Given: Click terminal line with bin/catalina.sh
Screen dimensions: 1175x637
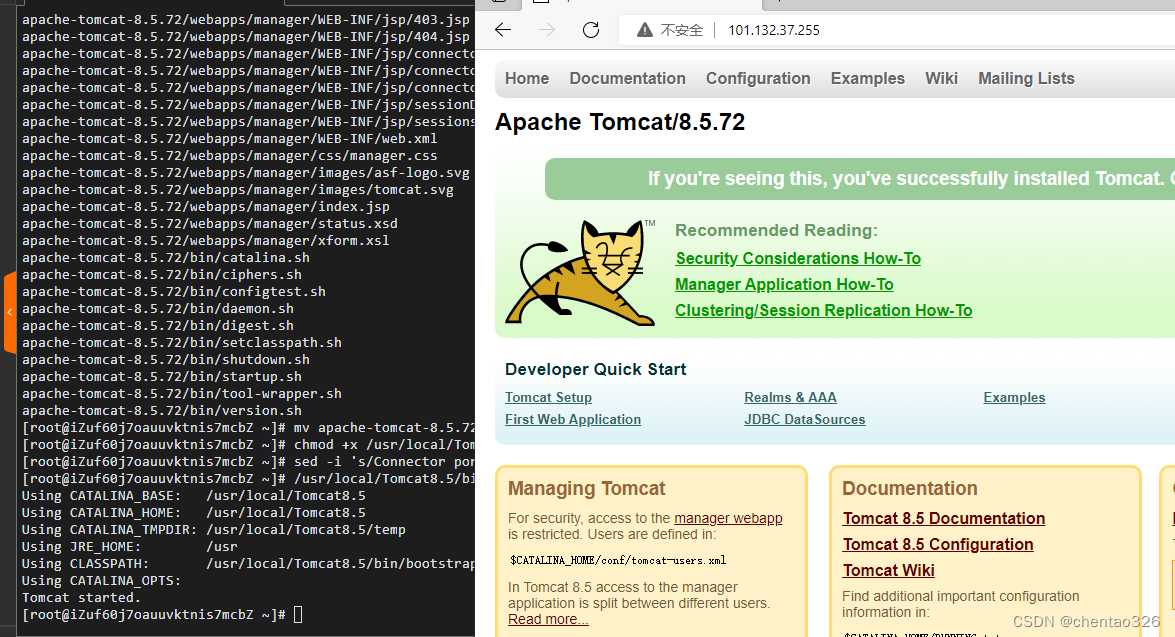Looking at the screenshot, I should [x=166, y=258].
